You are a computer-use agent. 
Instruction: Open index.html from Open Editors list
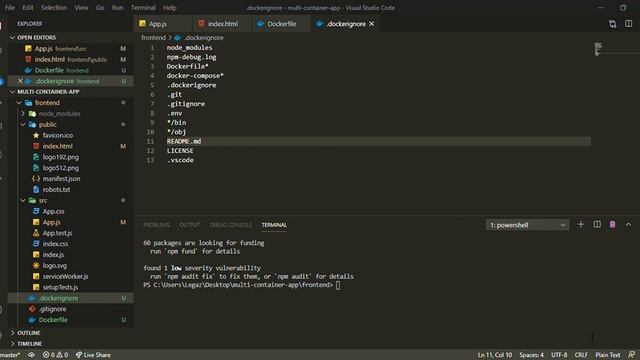[x=70, y=60]
